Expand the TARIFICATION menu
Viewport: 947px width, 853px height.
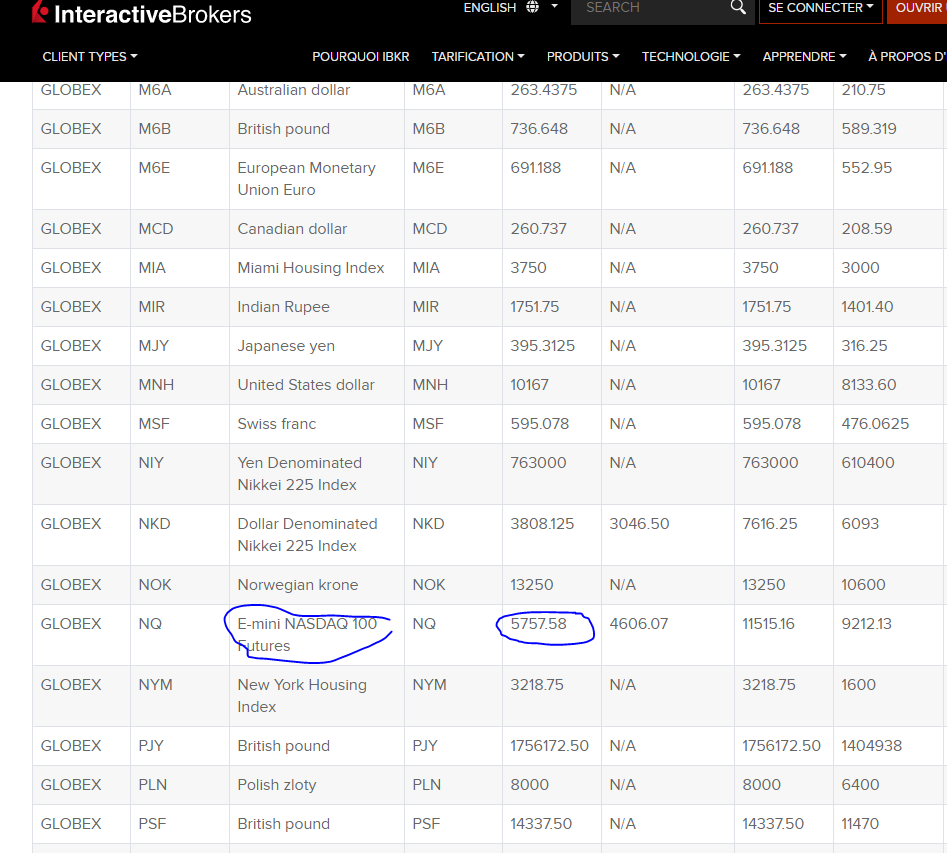point(478,57)
